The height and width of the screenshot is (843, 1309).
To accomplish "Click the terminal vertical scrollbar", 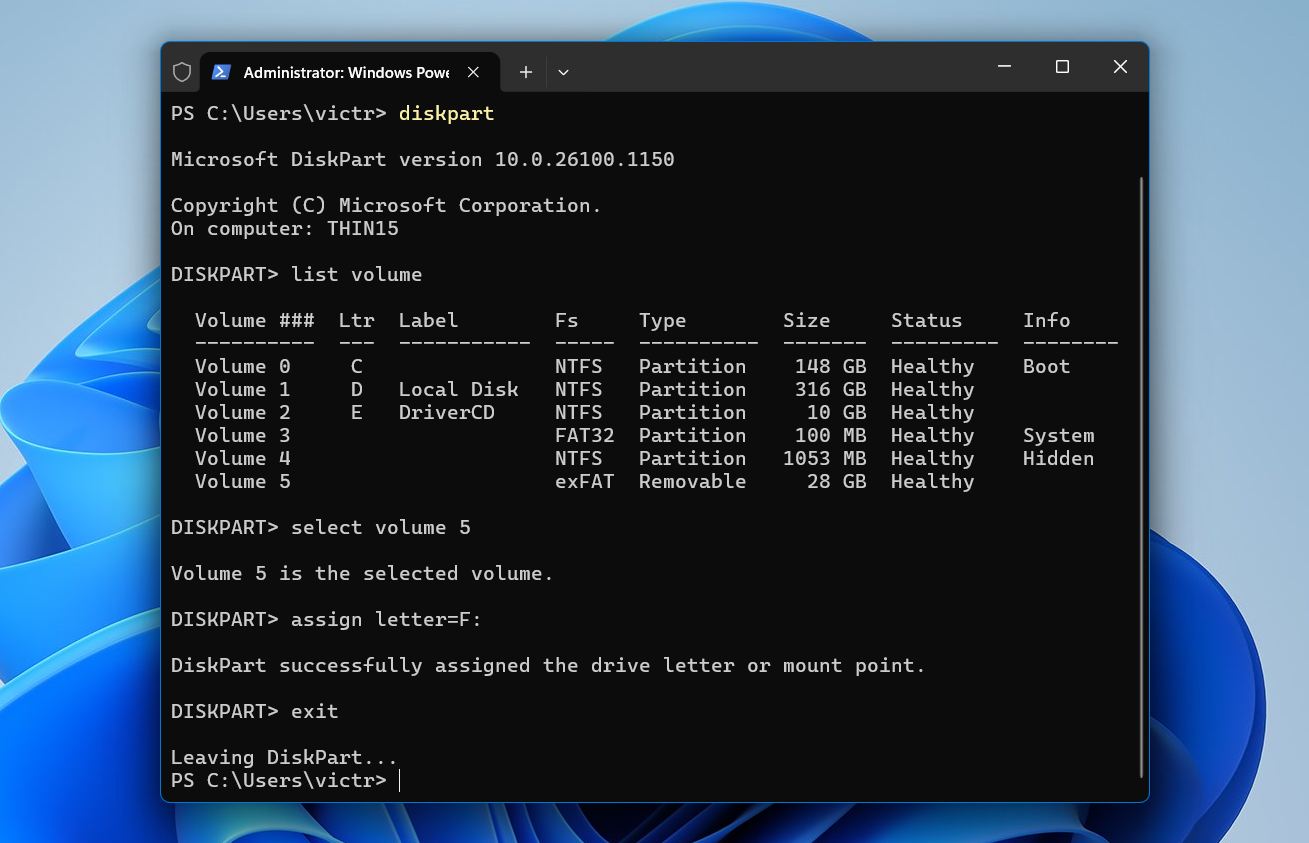I will tap(1141, 477).
